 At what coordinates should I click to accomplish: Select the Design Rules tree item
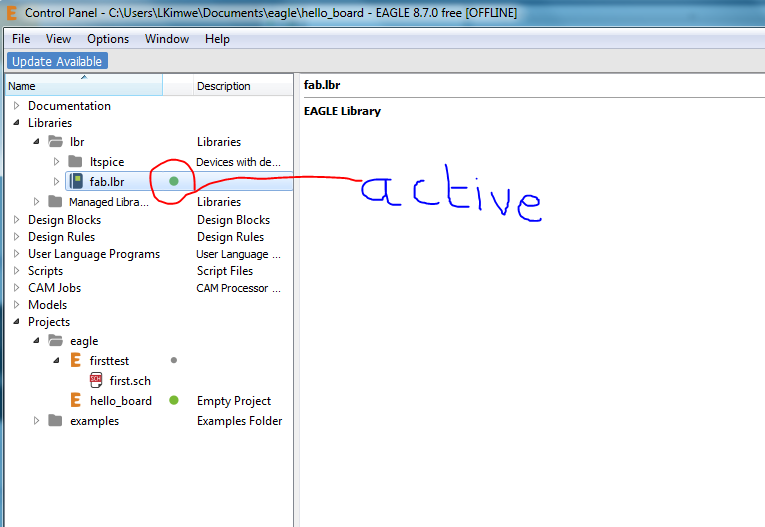61,237
